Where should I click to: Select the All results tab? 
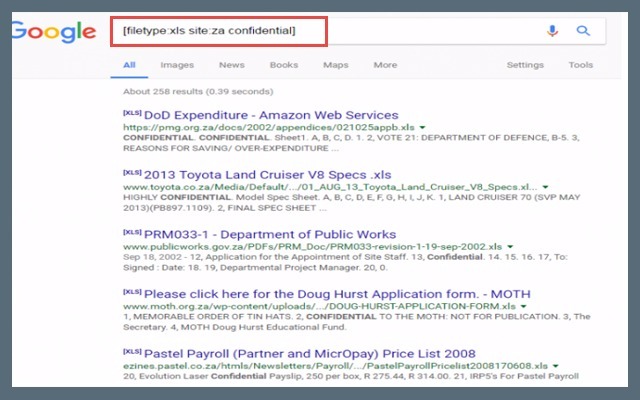(x=129, y=65)
